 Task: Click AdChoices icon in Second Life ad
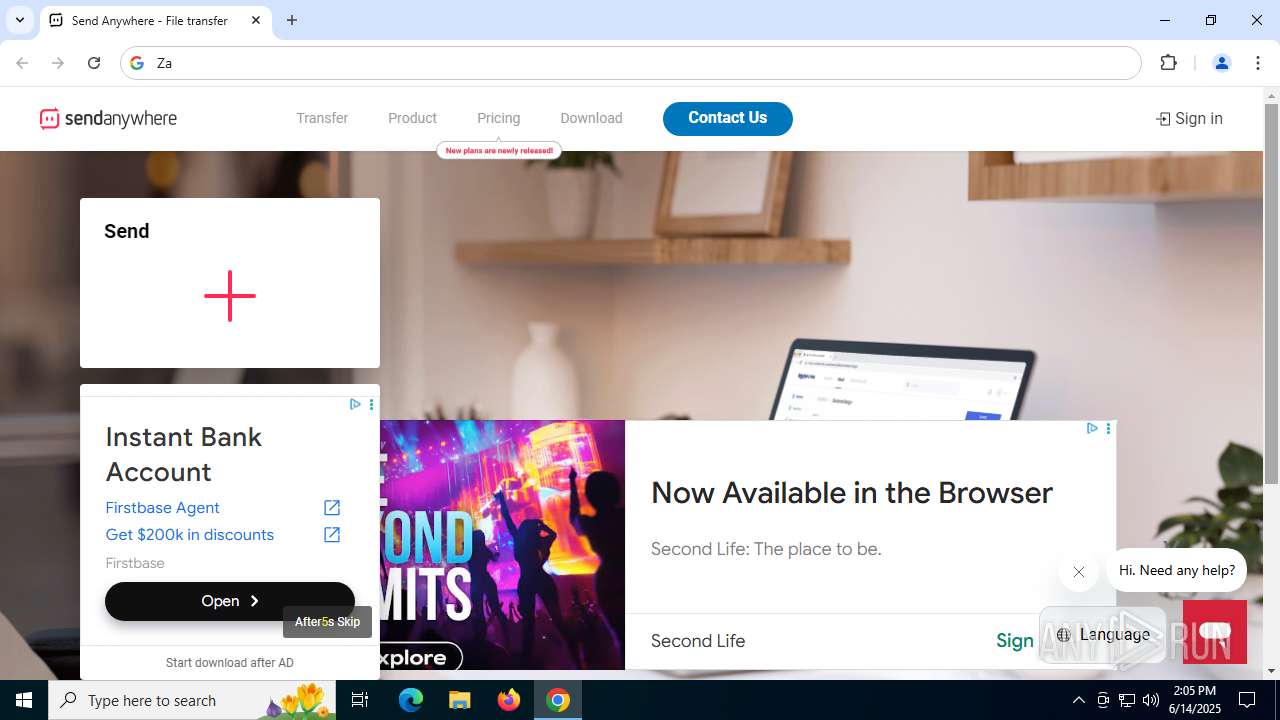click(x=1092, y=428)
